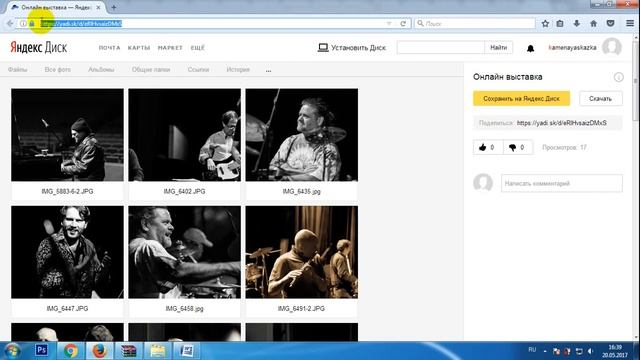The image size is (640, 360).
Task: Click the browser back arrow button
Action: tap(10, 24)
